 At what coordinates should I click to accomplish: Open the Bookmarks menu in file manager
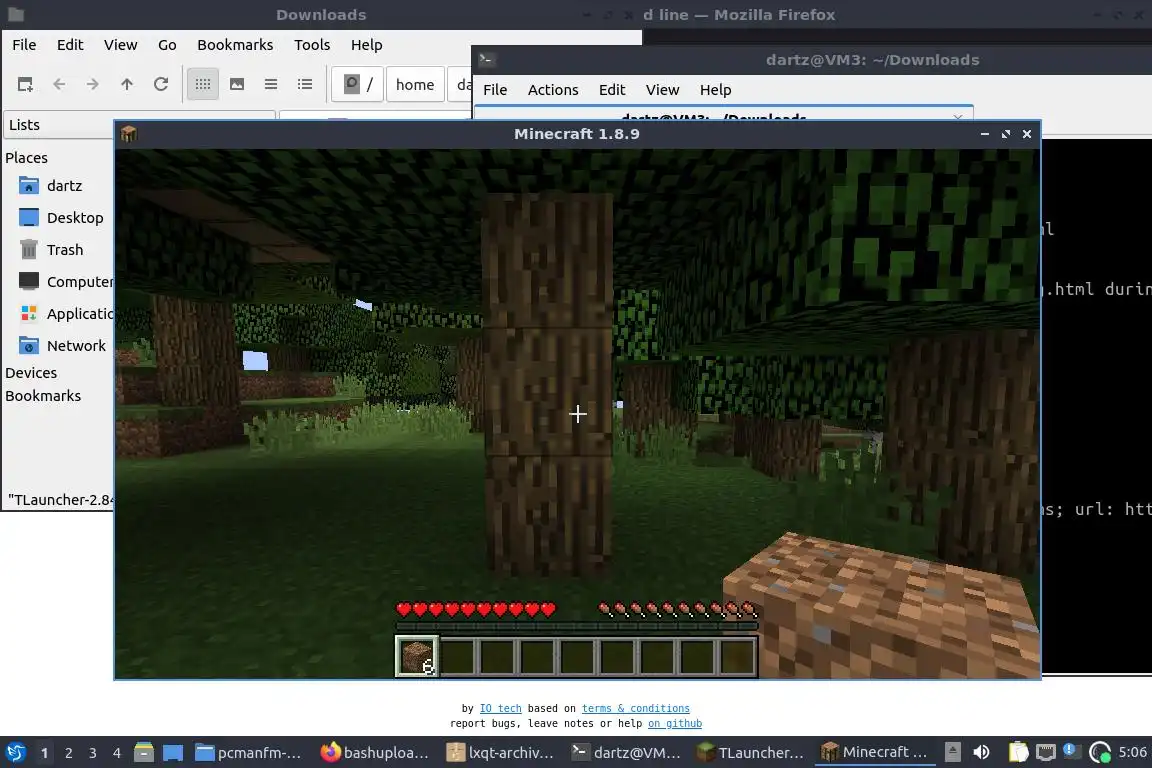pyautogui.click(x=235, y=45)
